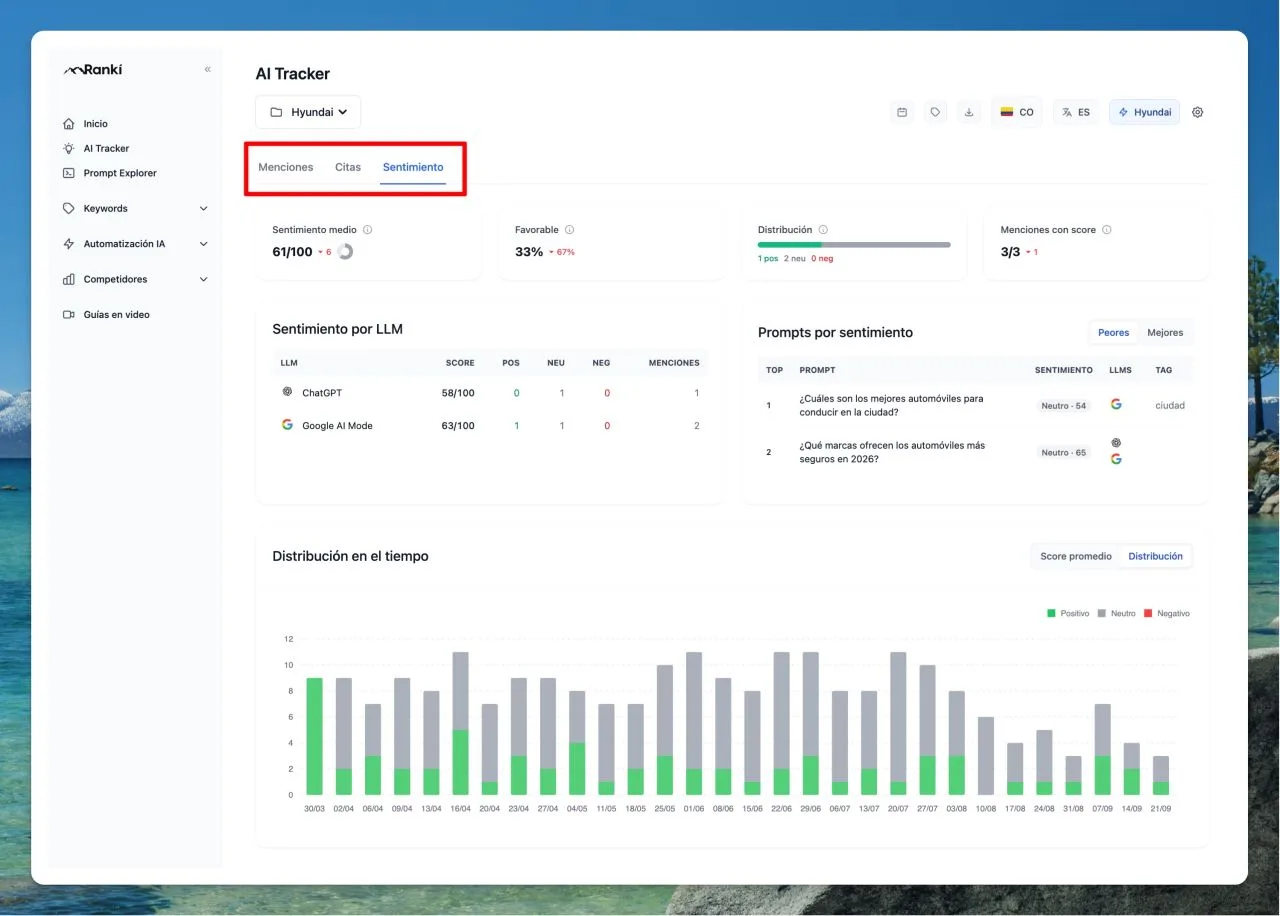Select AI Tracker in the sidebar
Viewport: 1280px width, 916px height.
[x=106, y=148]
